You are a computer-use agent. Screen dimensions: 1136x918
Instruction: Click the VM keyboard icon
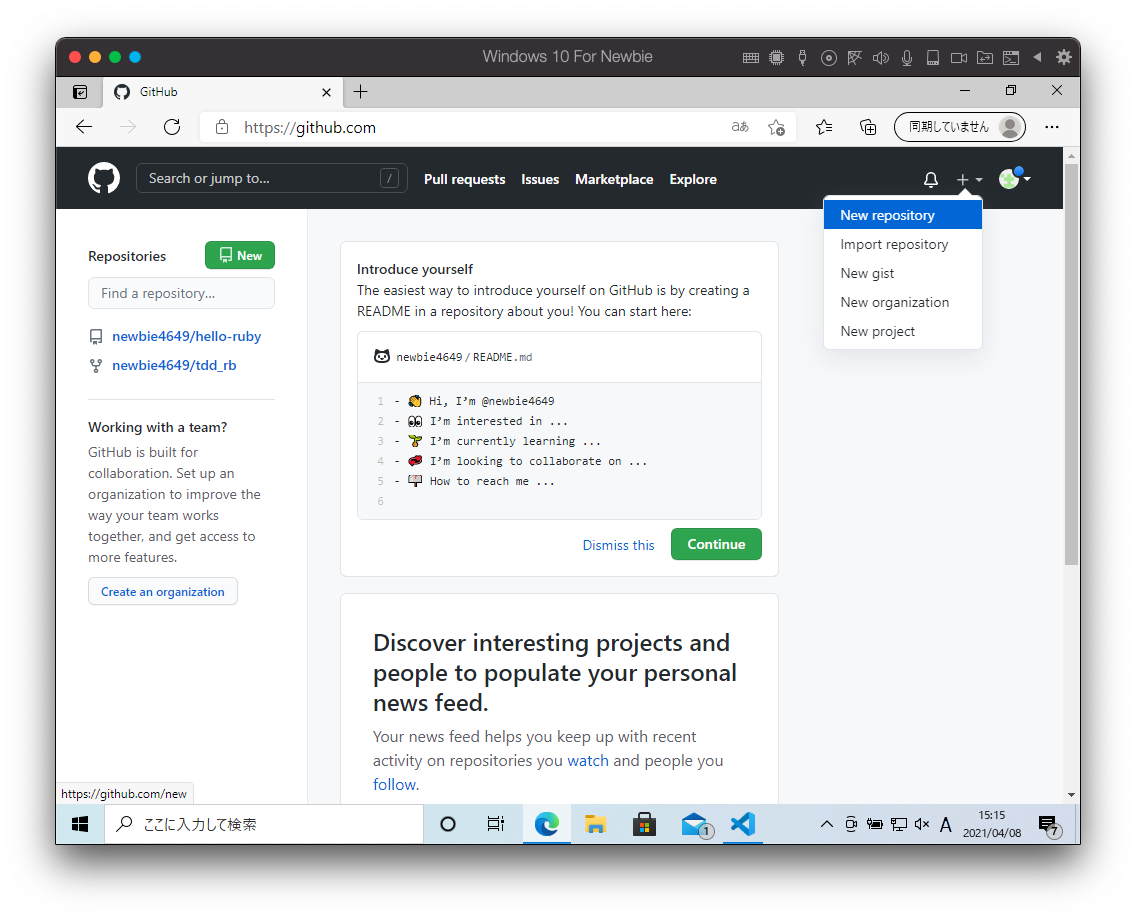click(x=751, y=58)
